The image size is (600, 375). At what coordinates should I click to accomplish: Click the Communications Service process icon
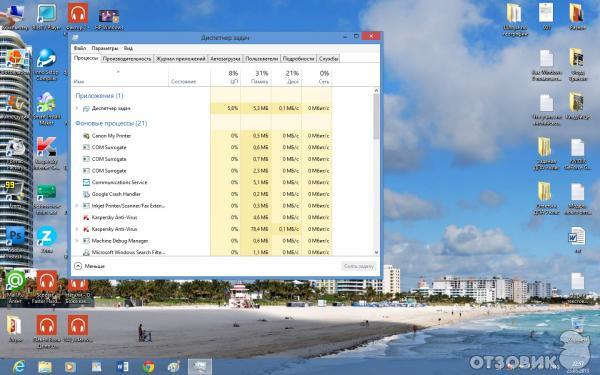click(86, 183)
